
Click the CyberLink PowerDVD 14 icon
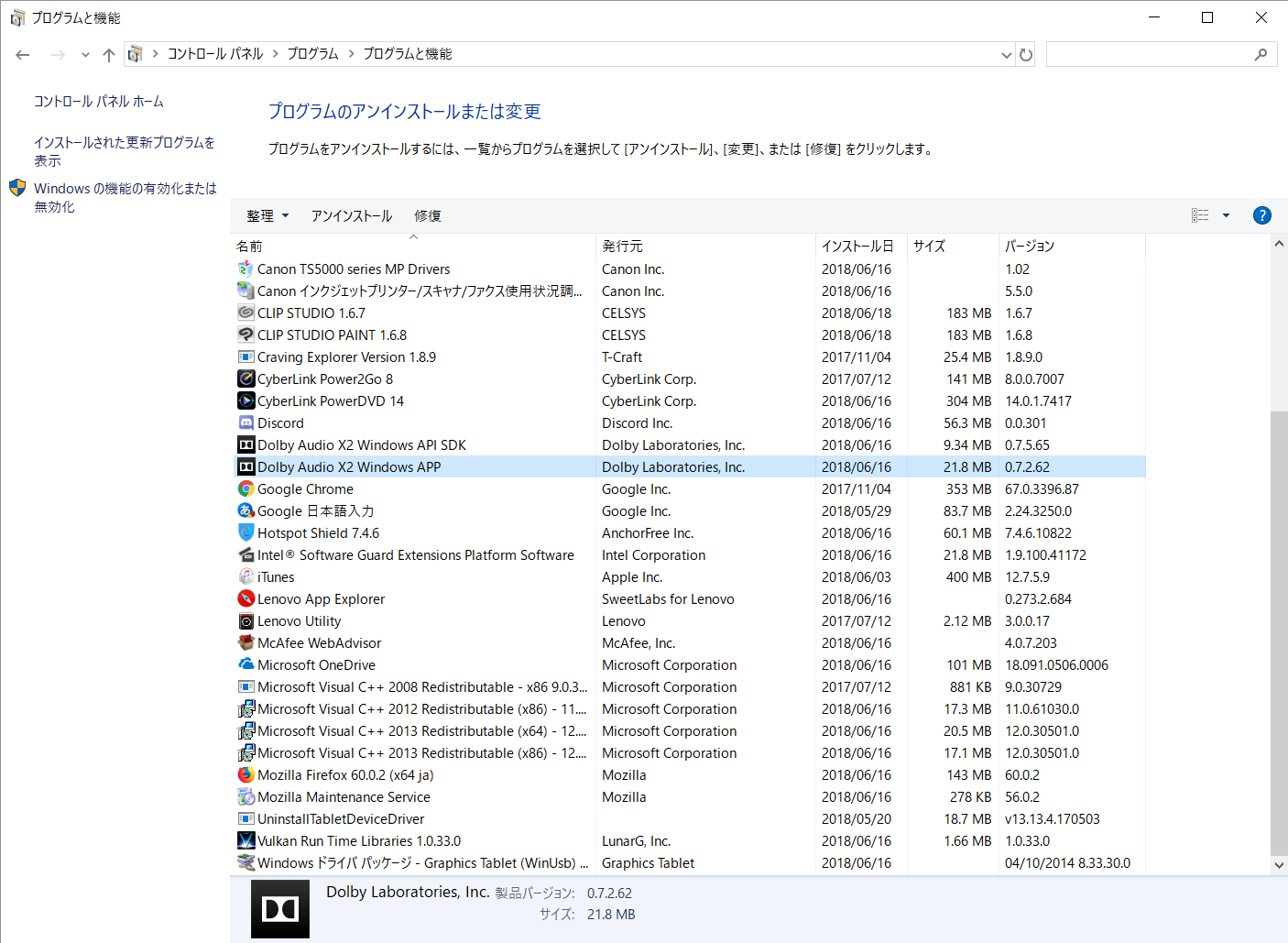(x=246, y=400)
